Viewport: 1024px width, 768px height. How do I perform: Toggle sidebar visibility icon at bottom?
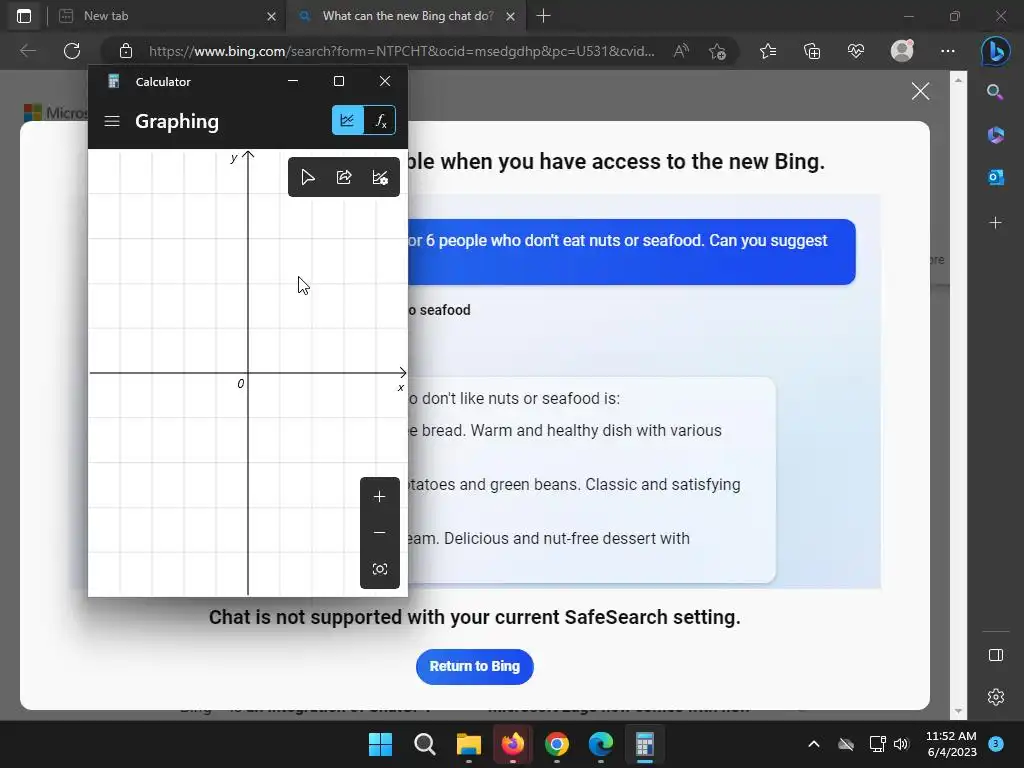[995, 655]
